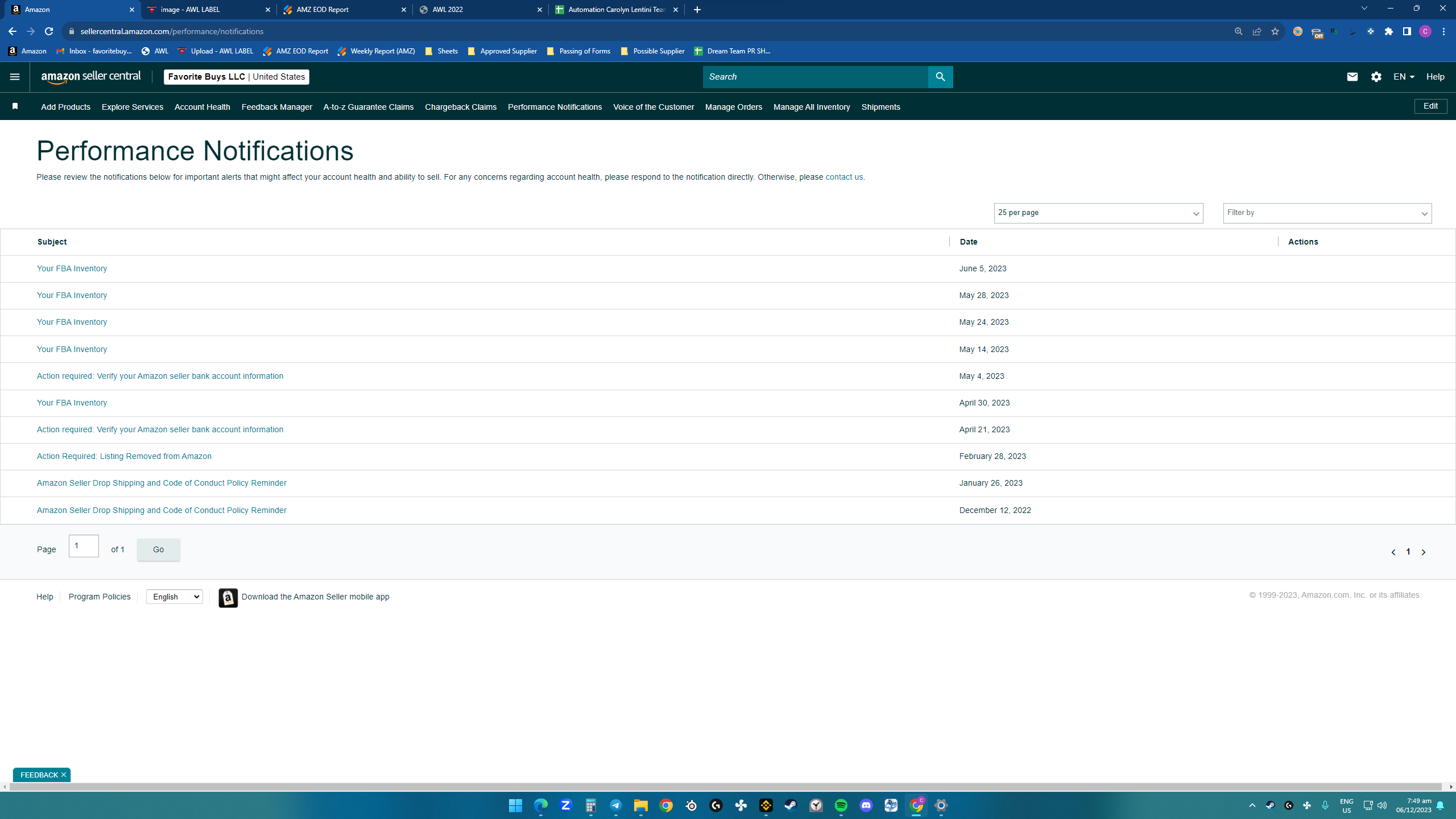
Task: Focus the Seller Central search field
Action: [x=815, y=77]
